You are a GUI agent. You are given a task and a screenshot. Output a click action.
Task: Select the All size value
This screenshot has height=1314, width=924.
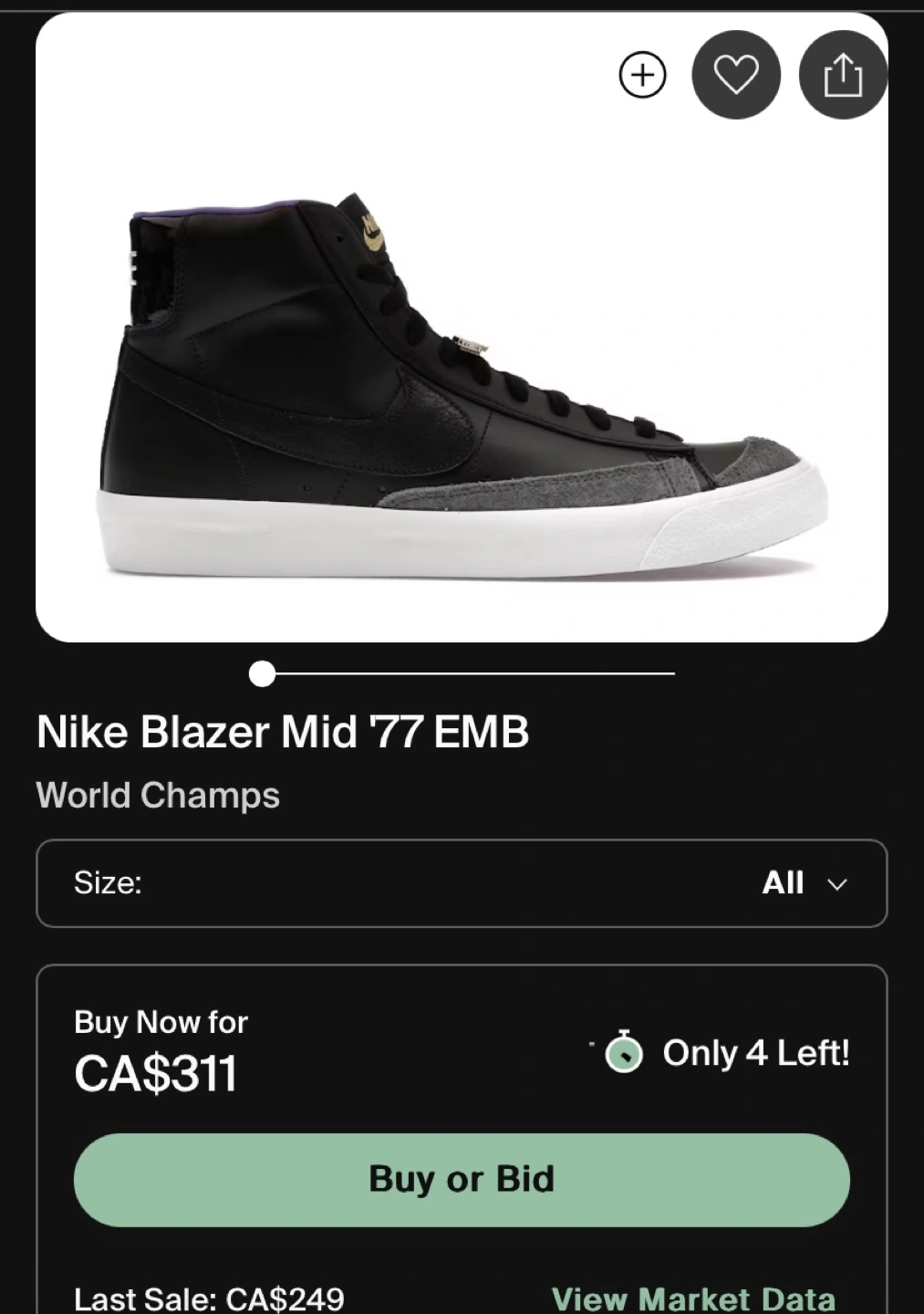coord(783,883)
